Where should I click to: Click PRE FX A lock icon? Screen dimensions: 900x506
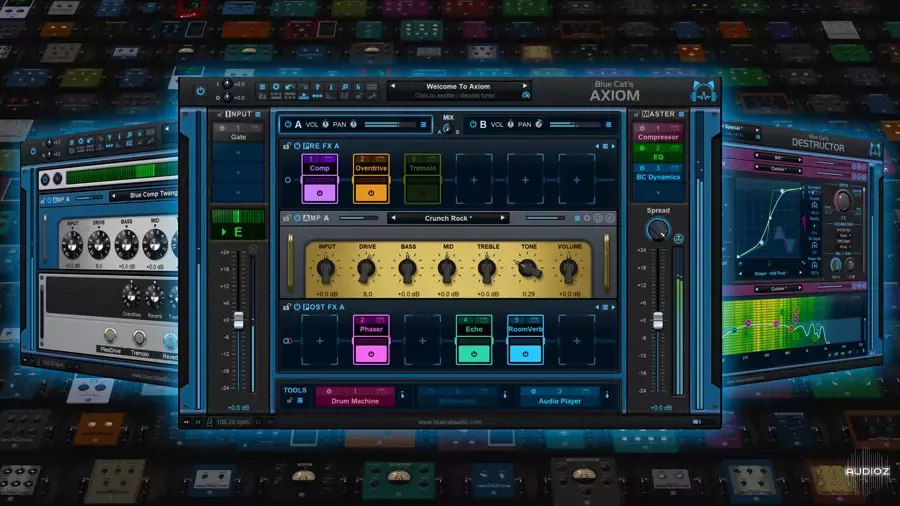coord(286,146)
